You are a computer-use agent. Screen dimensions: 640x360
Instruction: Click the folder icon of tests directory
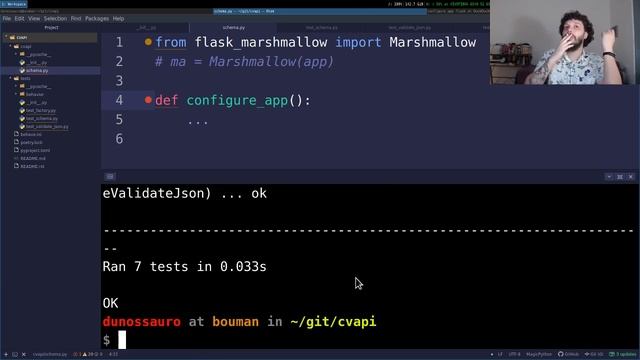(17, 78)
